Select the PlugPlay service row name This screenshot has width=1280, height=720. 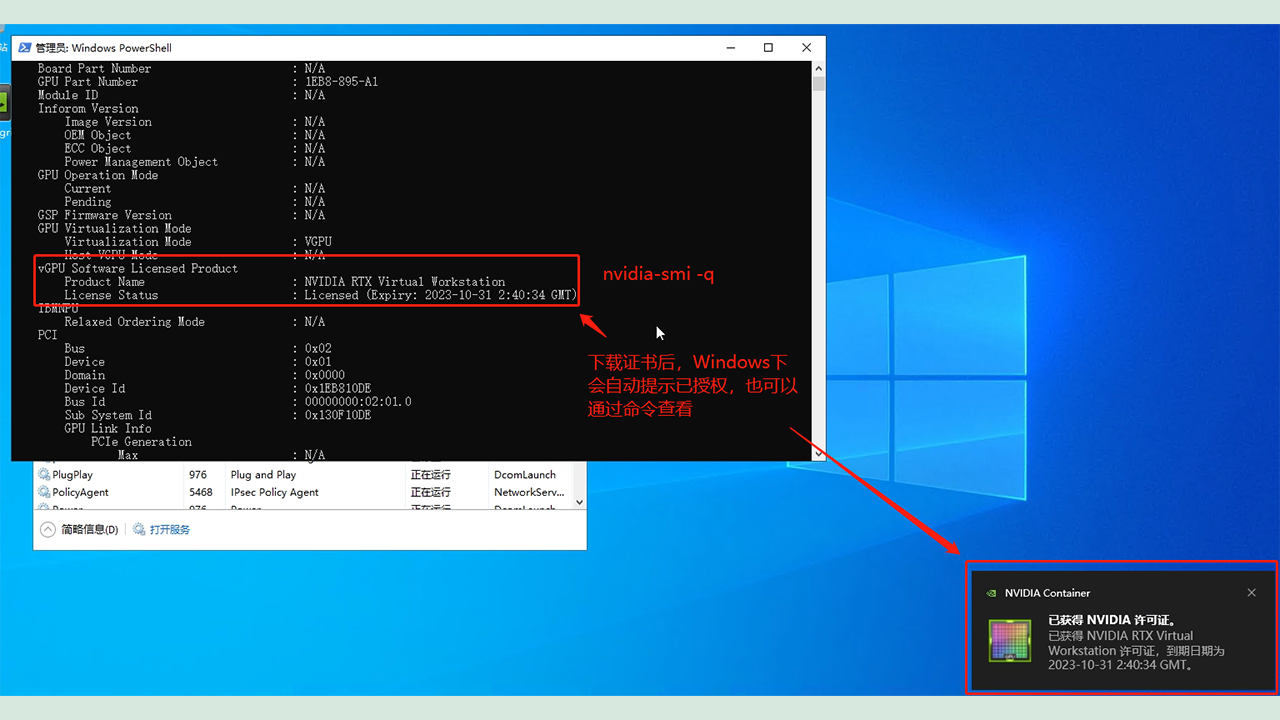73,475
